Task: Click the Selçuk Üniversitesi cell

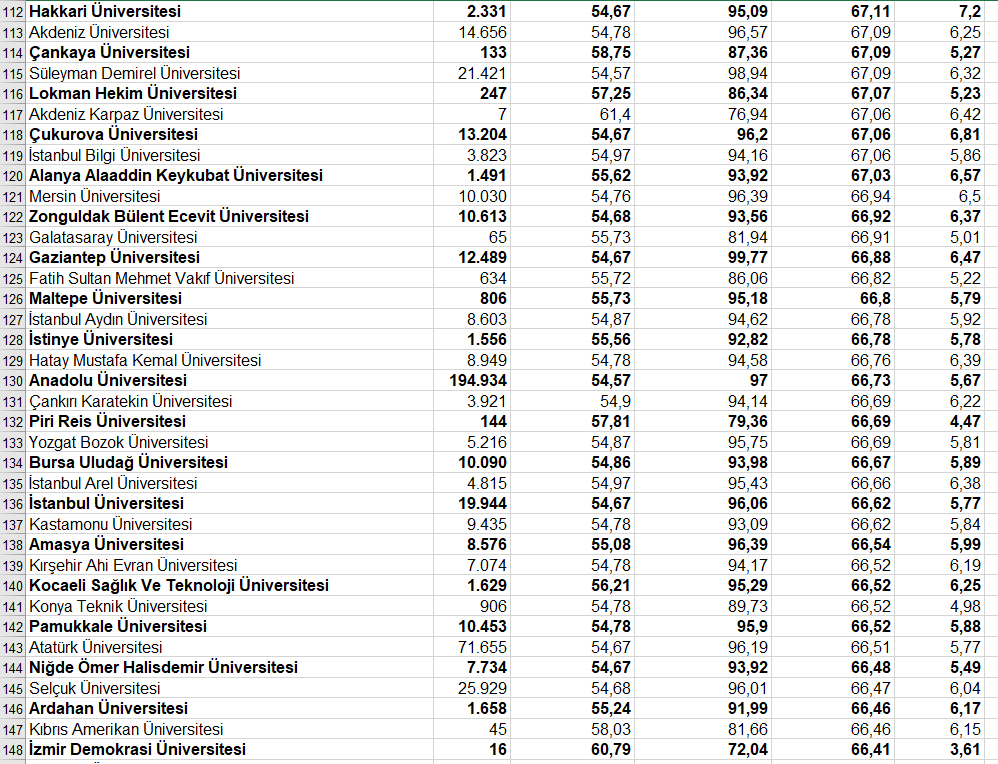Action: pyautogui.click(x=229, y=688)
